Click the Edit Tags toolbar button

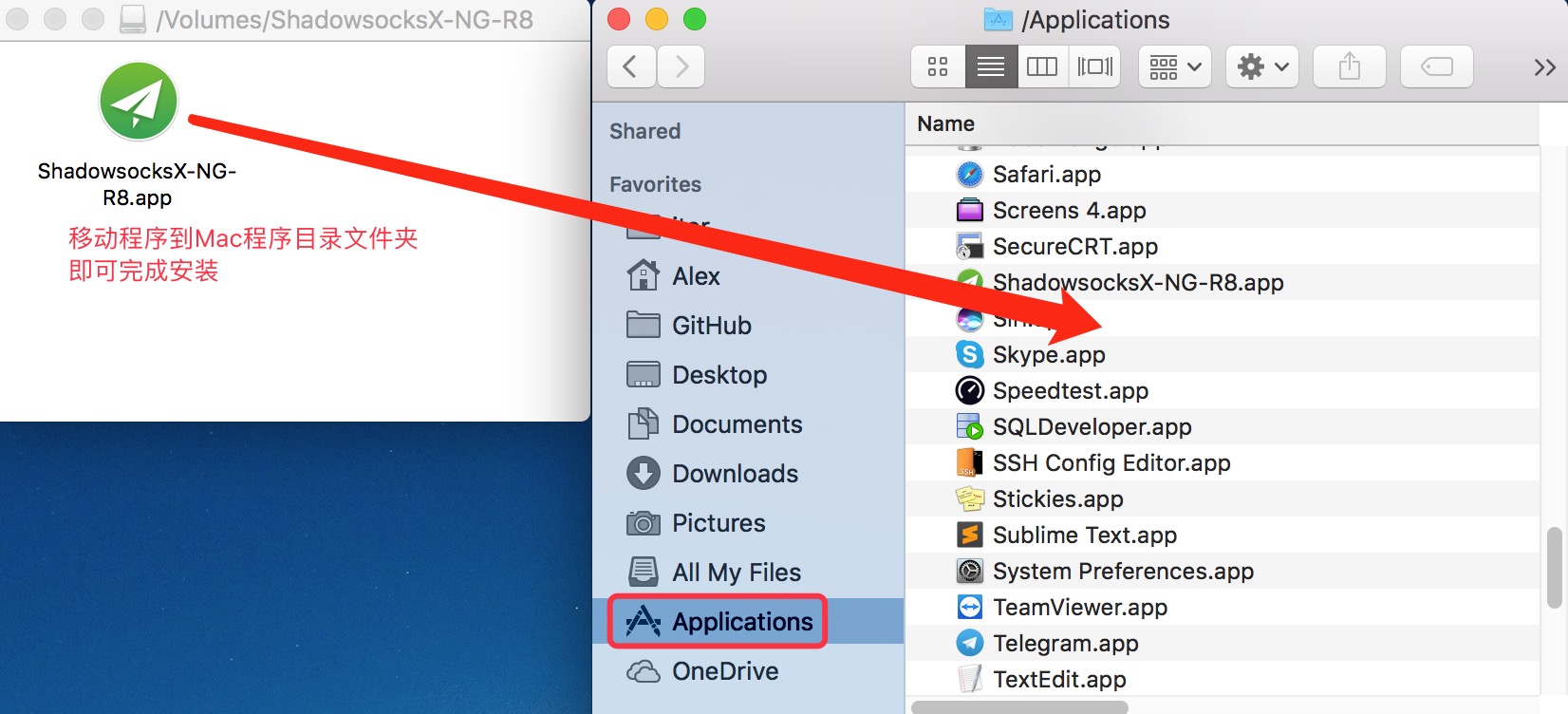[1437, 66]
